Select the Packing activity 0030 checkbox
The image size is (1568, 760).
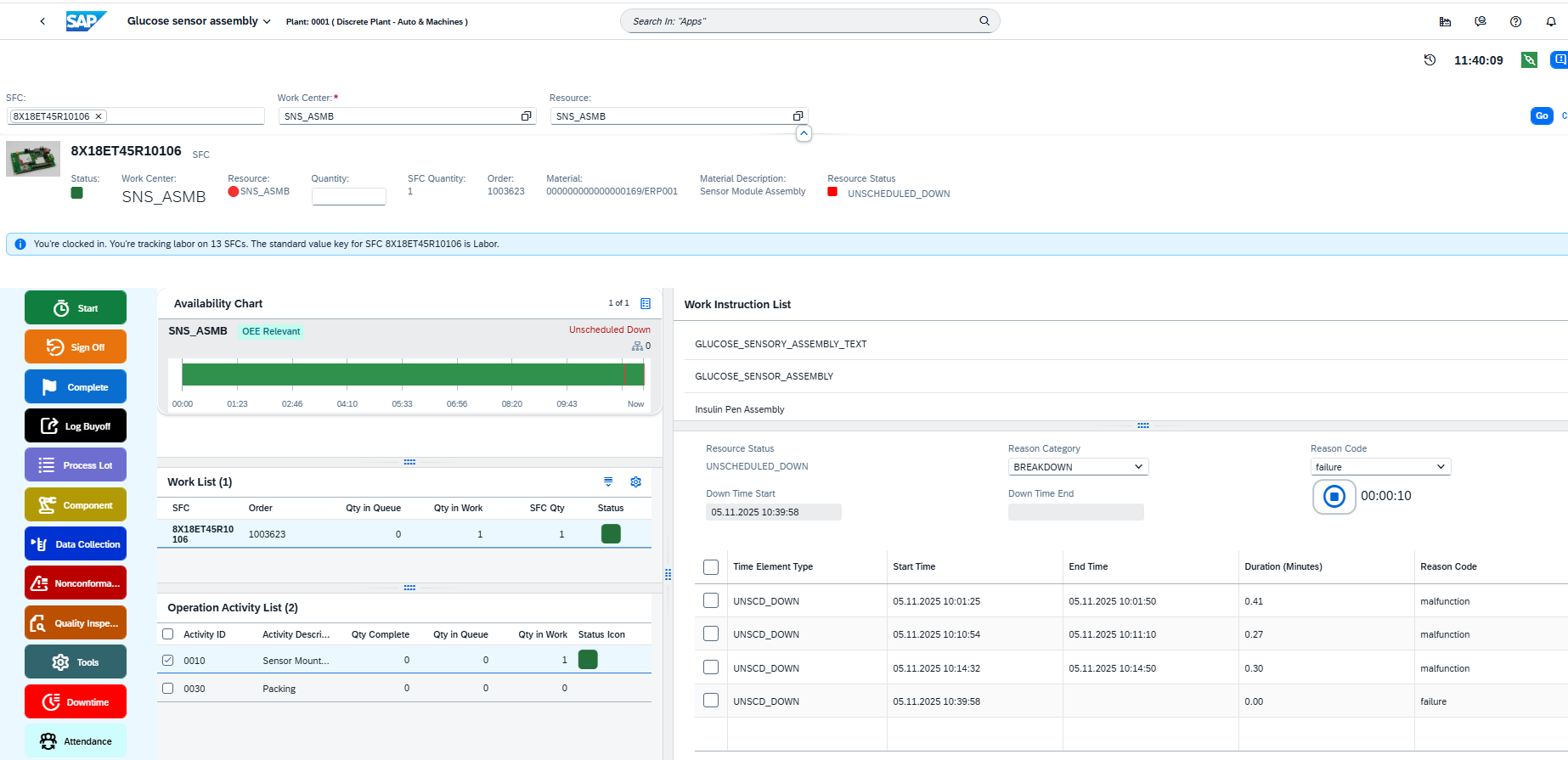coord(167,689)
